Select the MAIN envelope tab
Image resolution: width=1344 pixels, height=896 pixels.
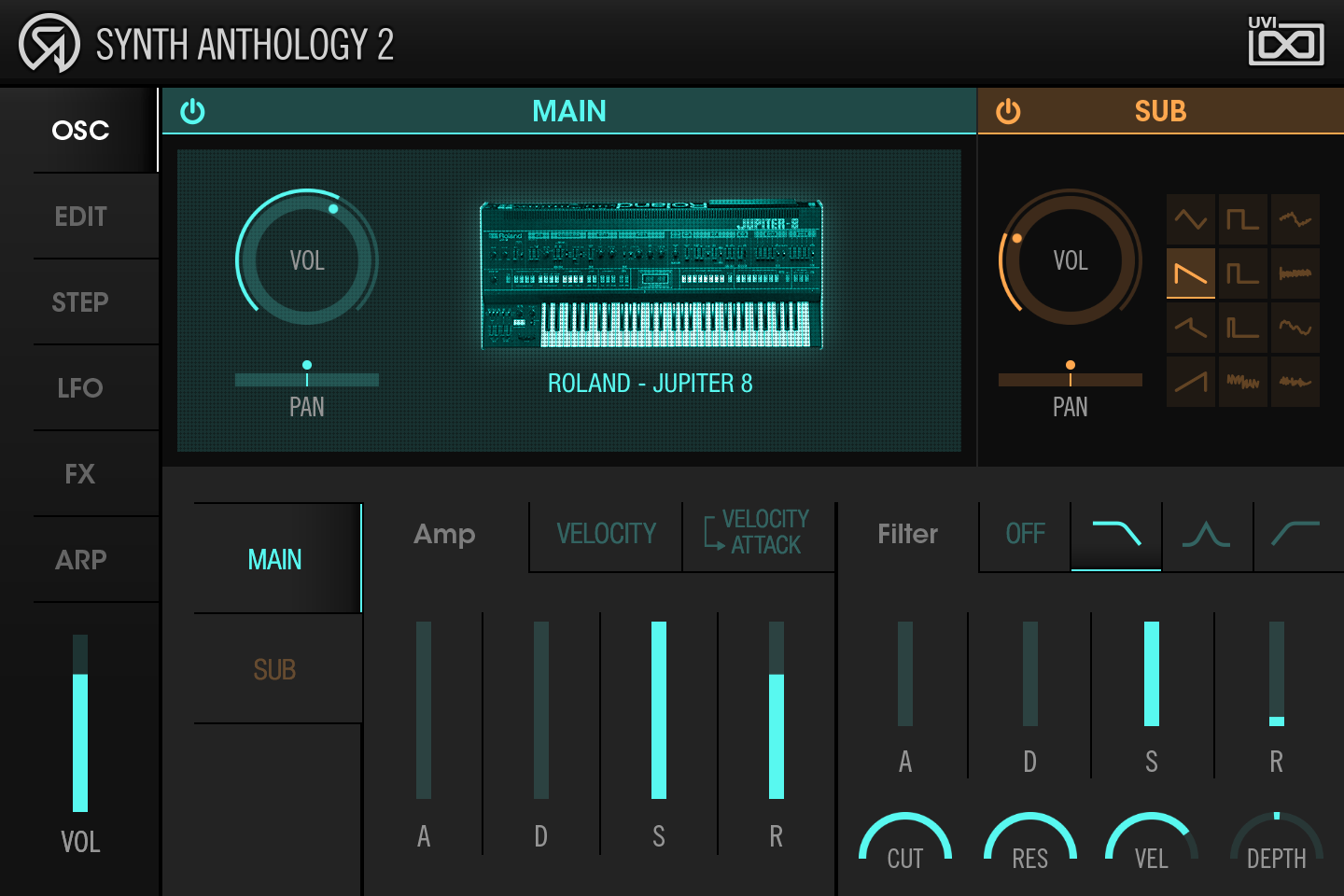coord(276,559)
